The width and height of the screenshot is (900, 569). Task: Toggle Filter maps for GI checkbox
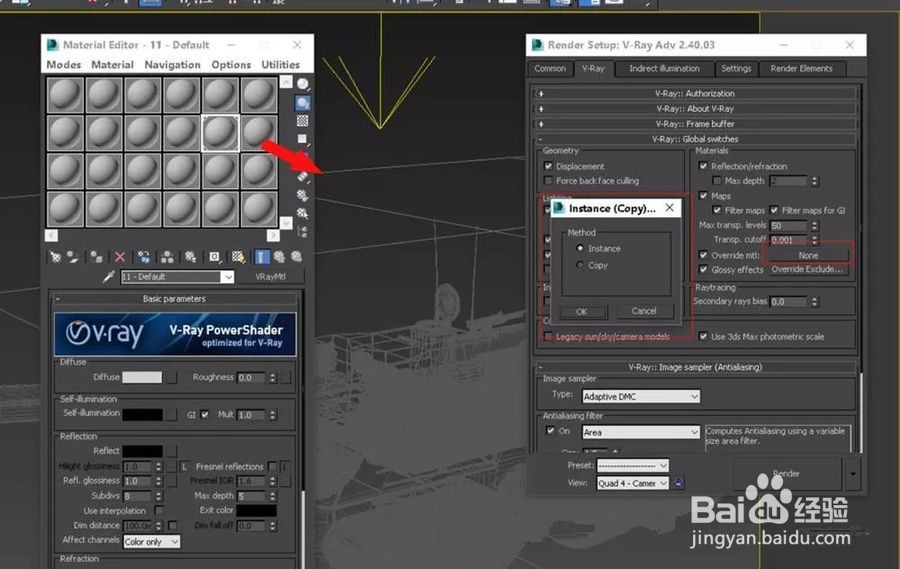pyautogui.click(x=774, y=211)
